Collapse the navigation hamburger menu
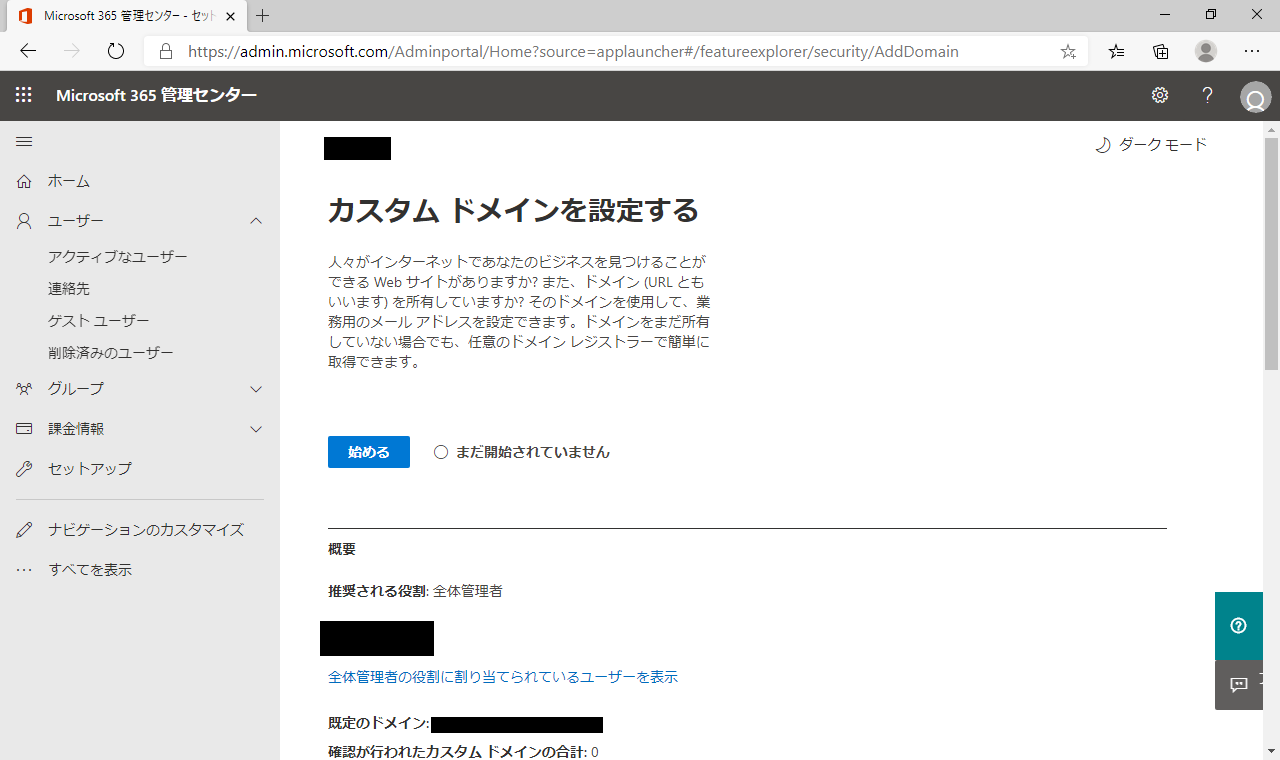The height and width of the screenshot is (760, 1280). point(24,142)
